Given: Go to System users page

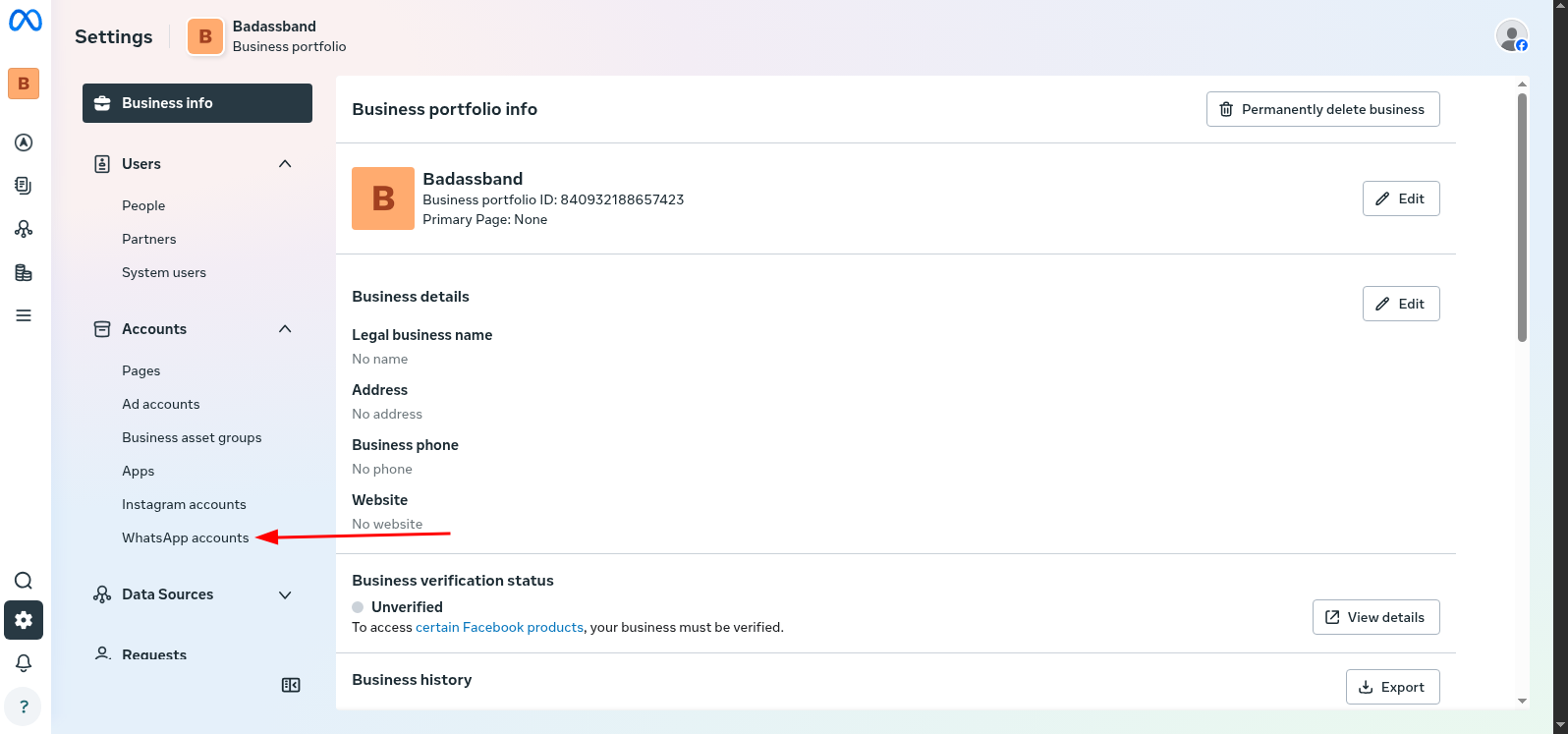Looking at the screenshot, I should click(164, 272).
